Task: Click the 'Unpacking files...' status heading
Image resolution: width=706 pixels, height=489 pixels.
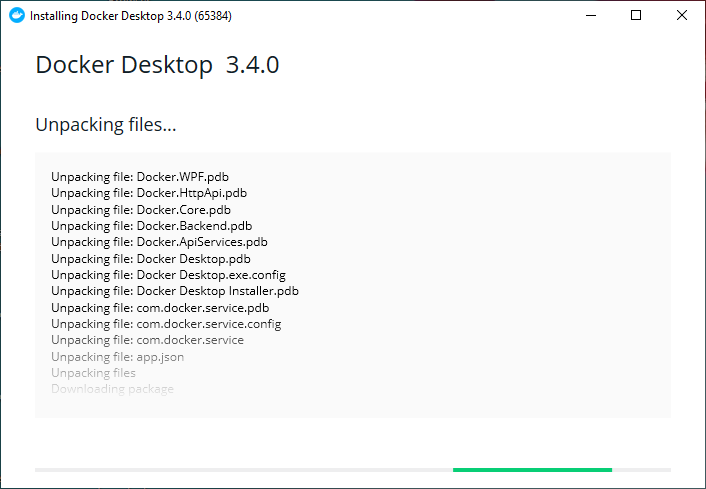Action: coord(106,125)
